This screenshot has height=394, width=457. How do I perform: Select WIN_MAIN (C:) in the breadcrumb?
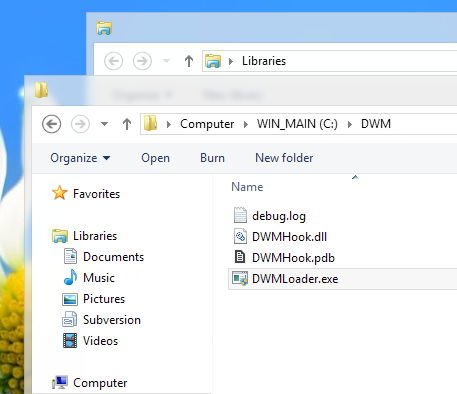[x=297, y=124]
